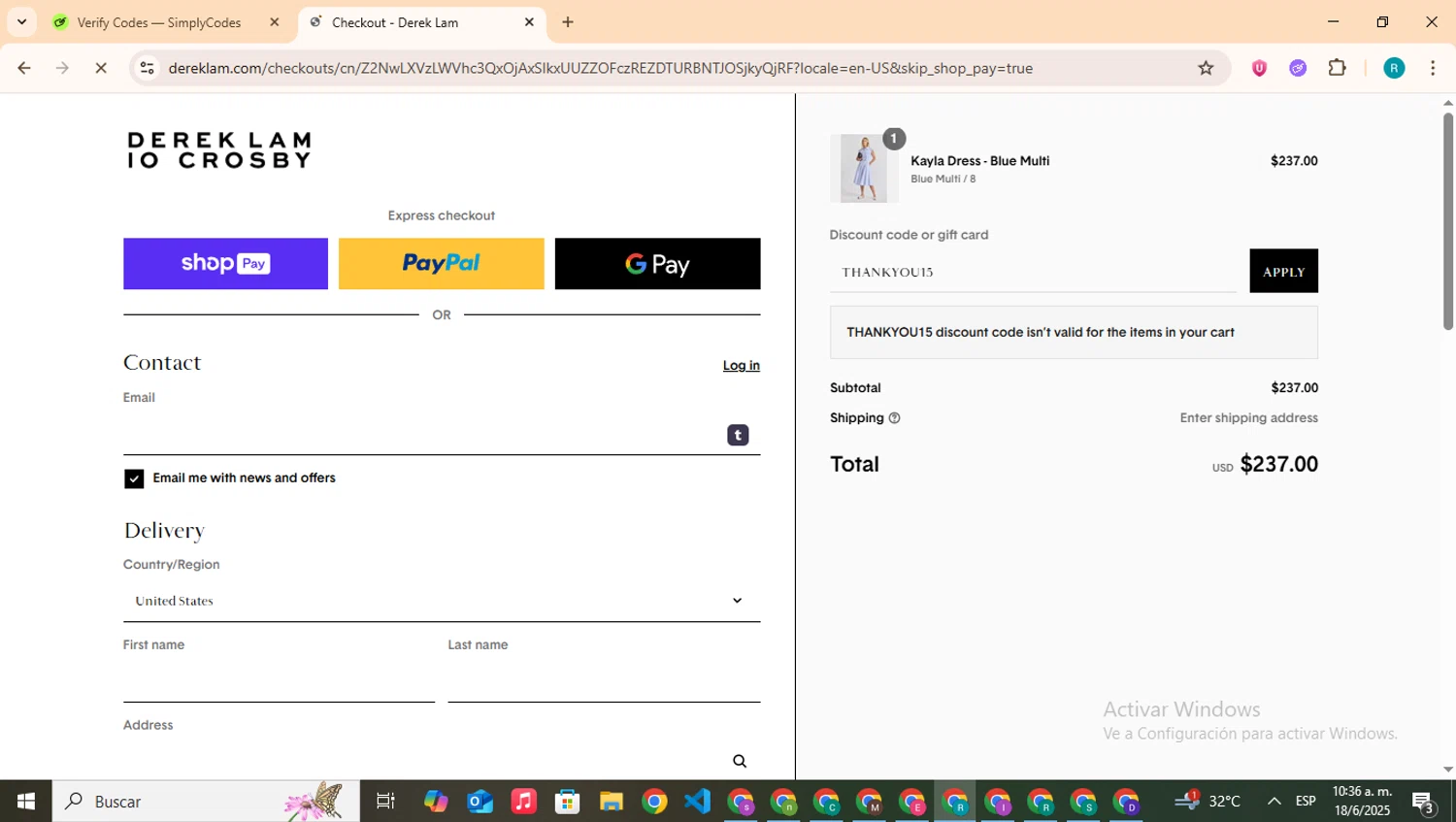
Task: Click the password manager icon in Email field
Action: pos(738,435)
